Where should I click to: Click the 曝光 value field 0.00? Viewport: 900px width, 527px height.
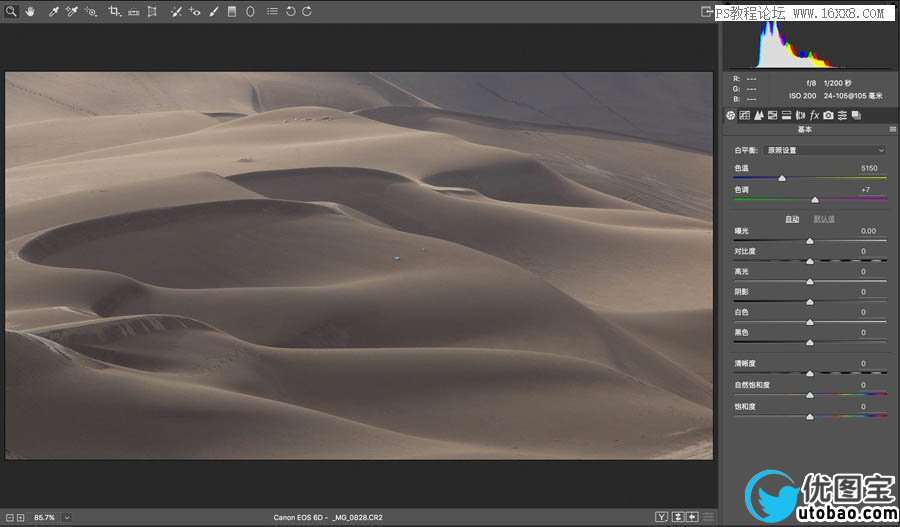(868, 231)
